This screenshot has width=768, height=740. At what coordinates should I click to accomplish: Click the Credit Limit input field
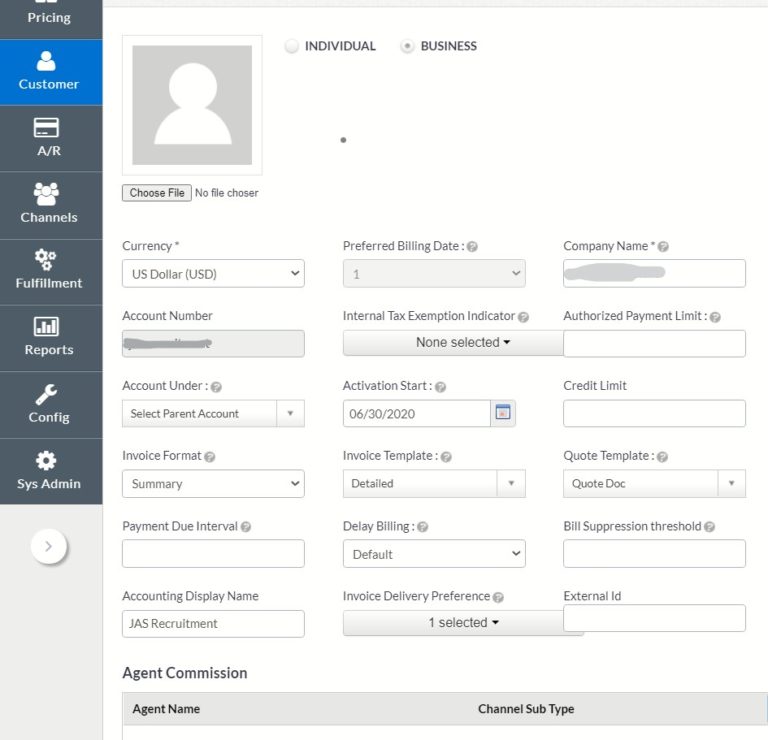click(x=654, y=413)
